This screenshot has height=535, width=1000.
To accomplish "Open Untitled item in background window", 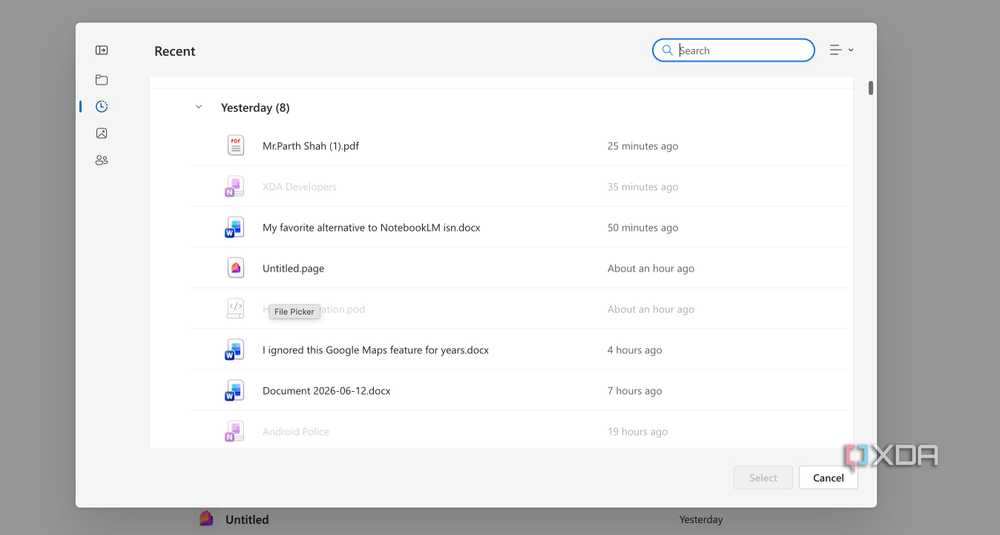I will tap(247, 520).
